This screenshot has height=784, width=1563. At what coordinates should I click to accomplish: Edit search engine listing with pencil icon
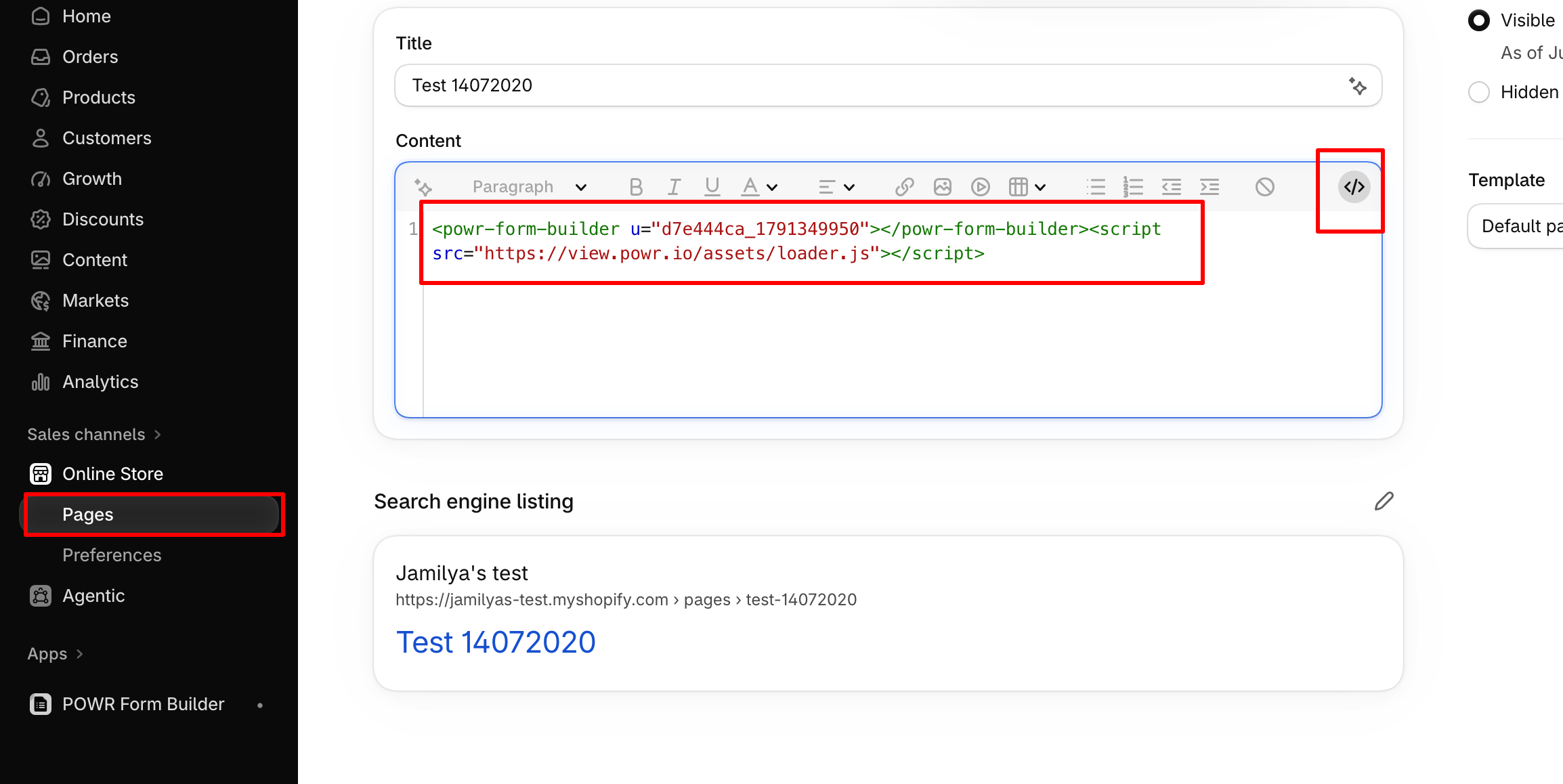(x=1384, y=501)
